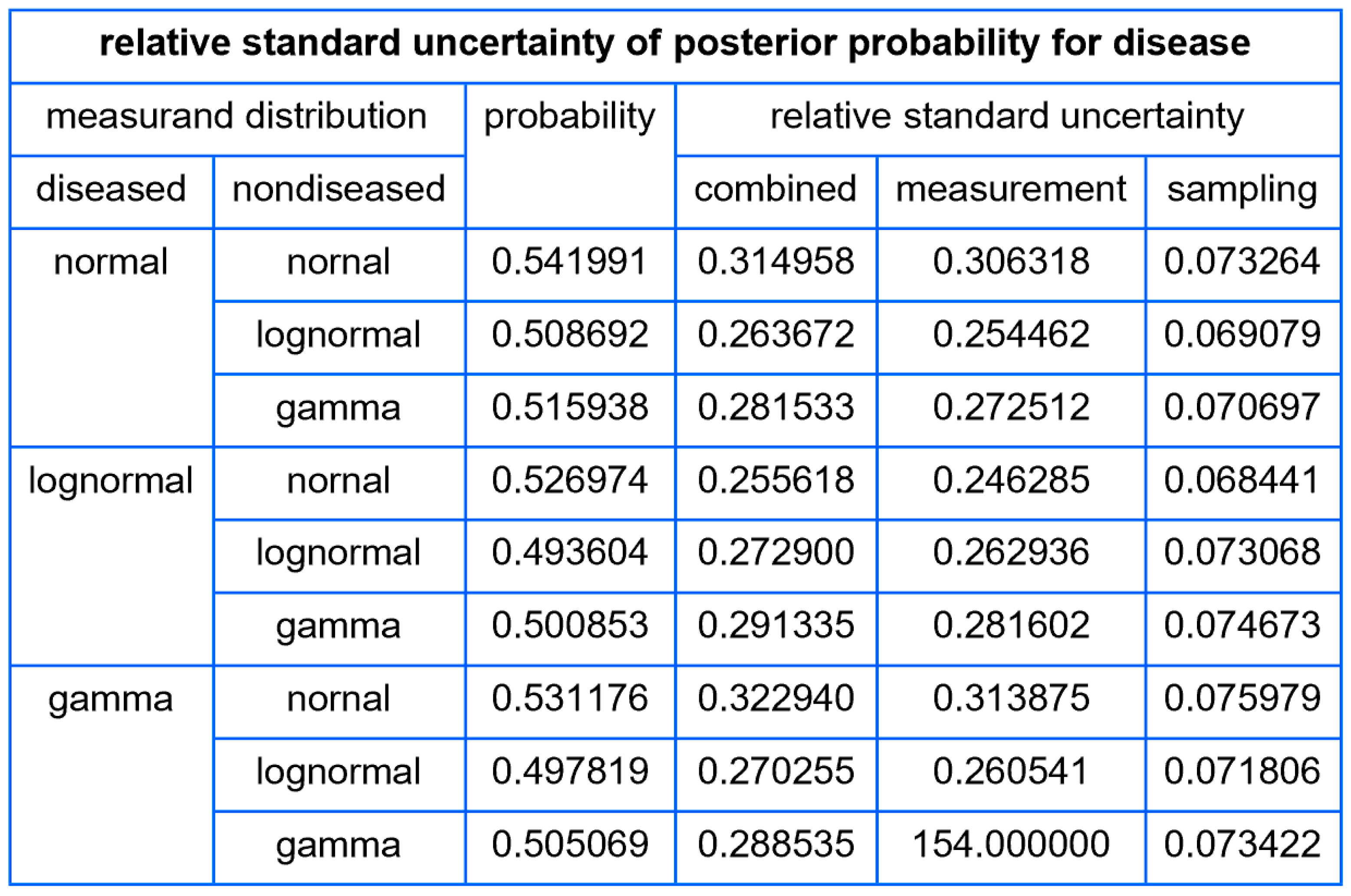The height and width of the screenshot is (896, 1351).
Task: Click the combined value 0.291335
Action: (775, 625)
